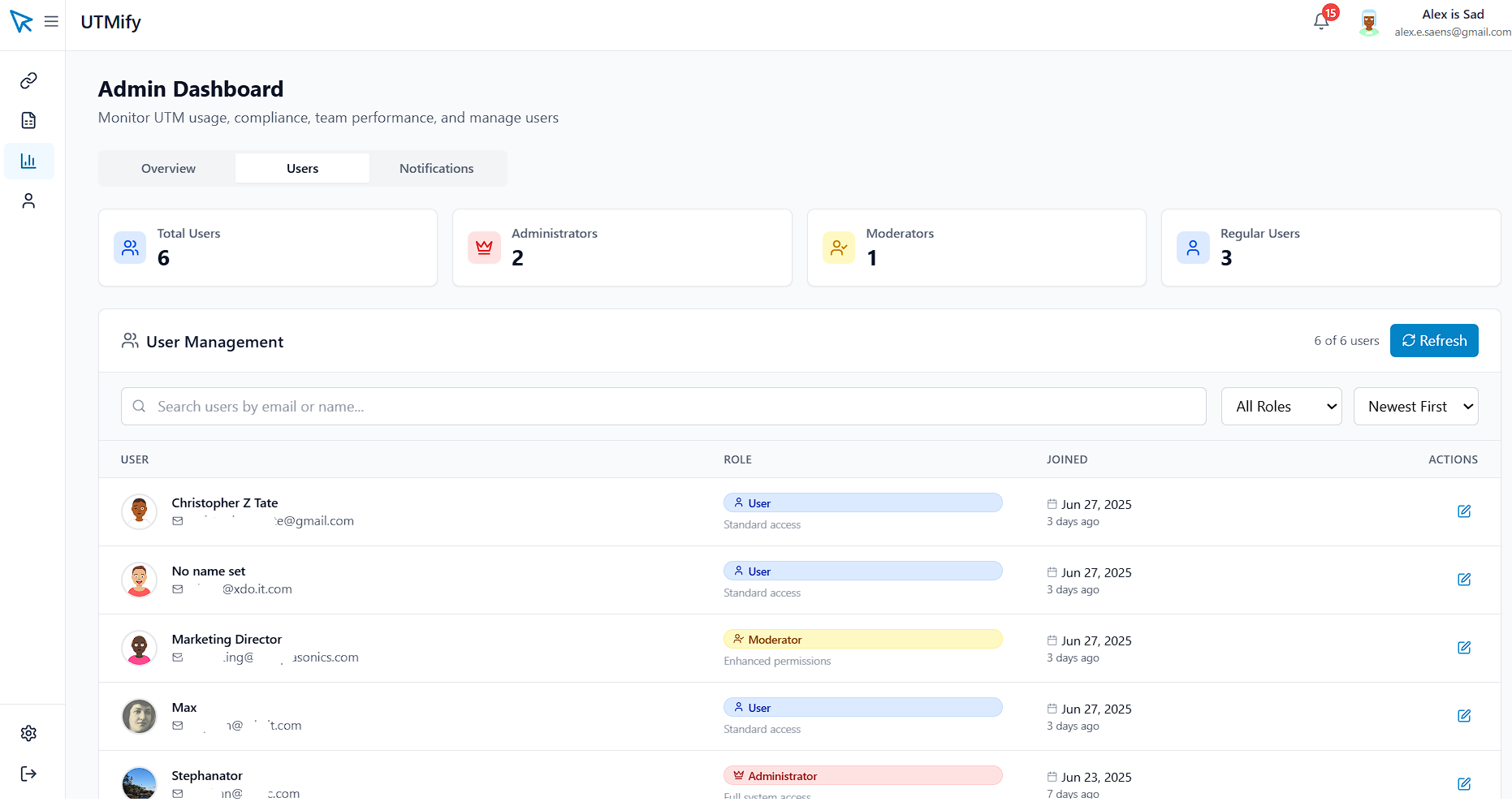Click the Stephanator name text

(207, 776)
